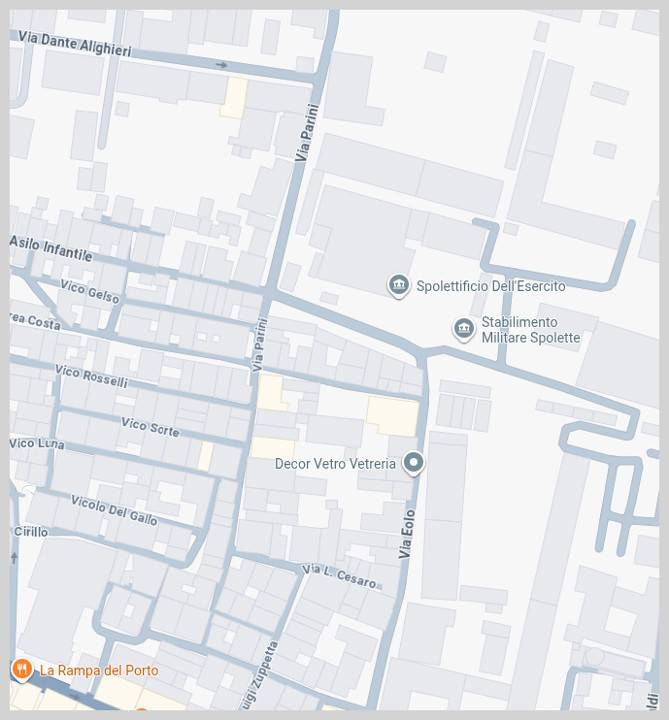Viewport: 669px width, 720px height.
Task: Click the Vico Luna street label
Action: click(37, 444)
